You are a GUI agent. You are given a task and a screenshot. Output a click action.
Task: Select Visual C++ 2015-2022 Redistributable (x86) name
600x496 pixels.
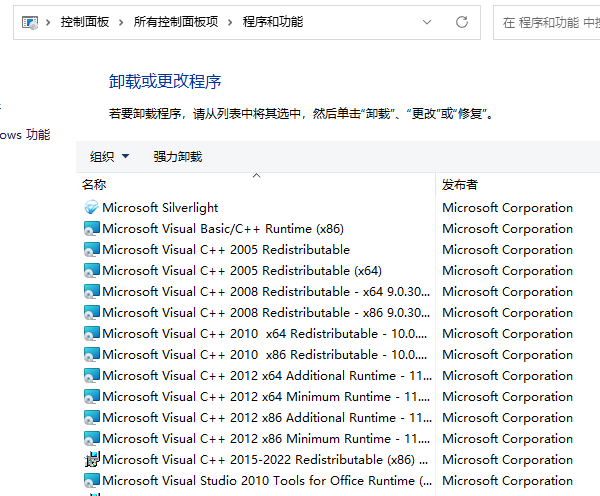tap(265, 460)
